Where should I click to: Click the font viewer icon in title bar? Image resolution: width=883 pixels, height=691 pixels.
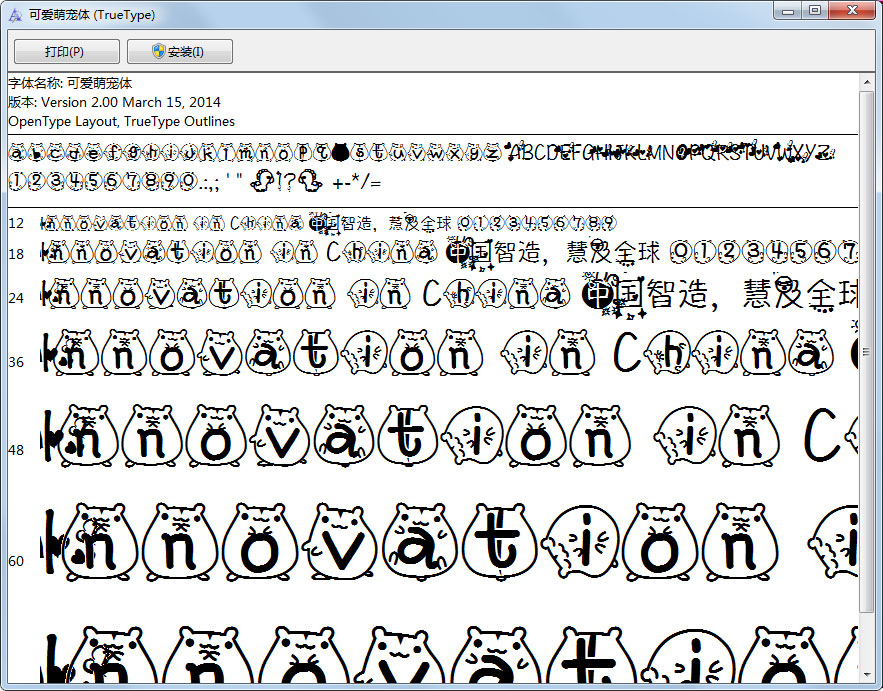tap(15, 15)
